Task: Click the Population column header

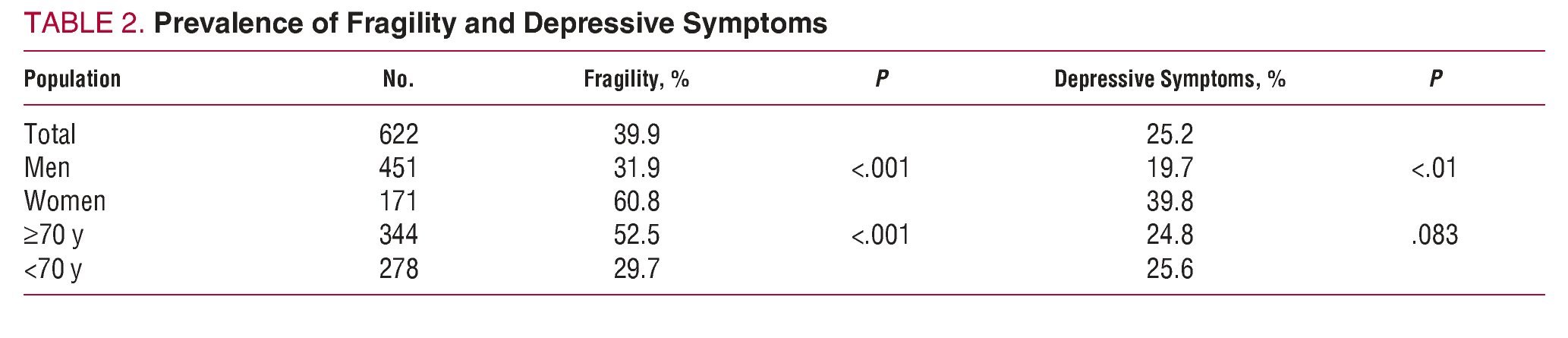Action: tap(72, 79)
